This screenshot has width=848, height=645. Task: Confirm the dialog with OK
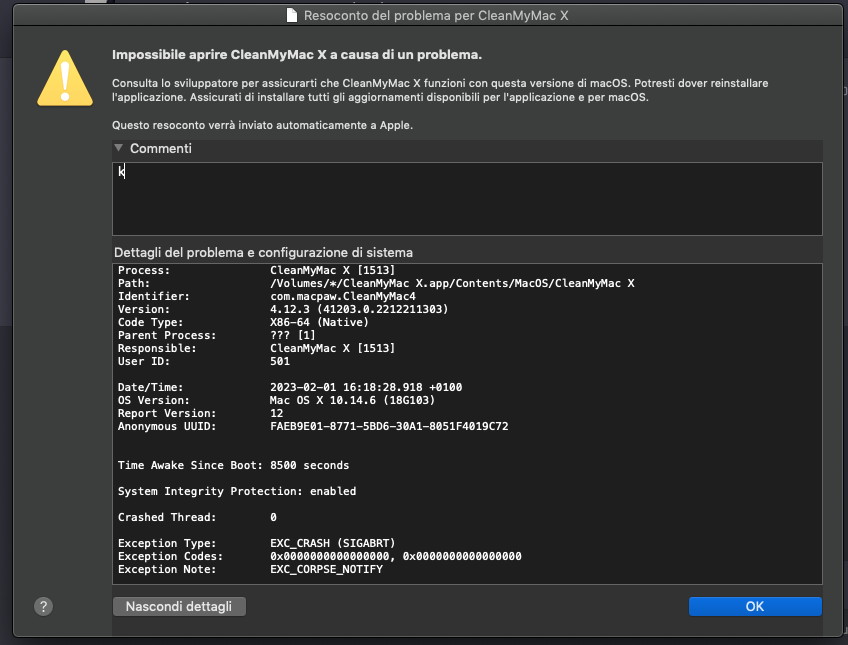coord(755,606)
